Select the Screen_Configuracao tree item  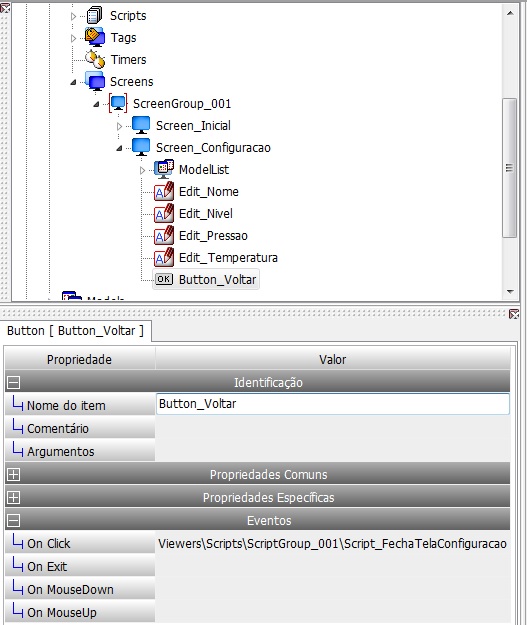coord(213,147)
